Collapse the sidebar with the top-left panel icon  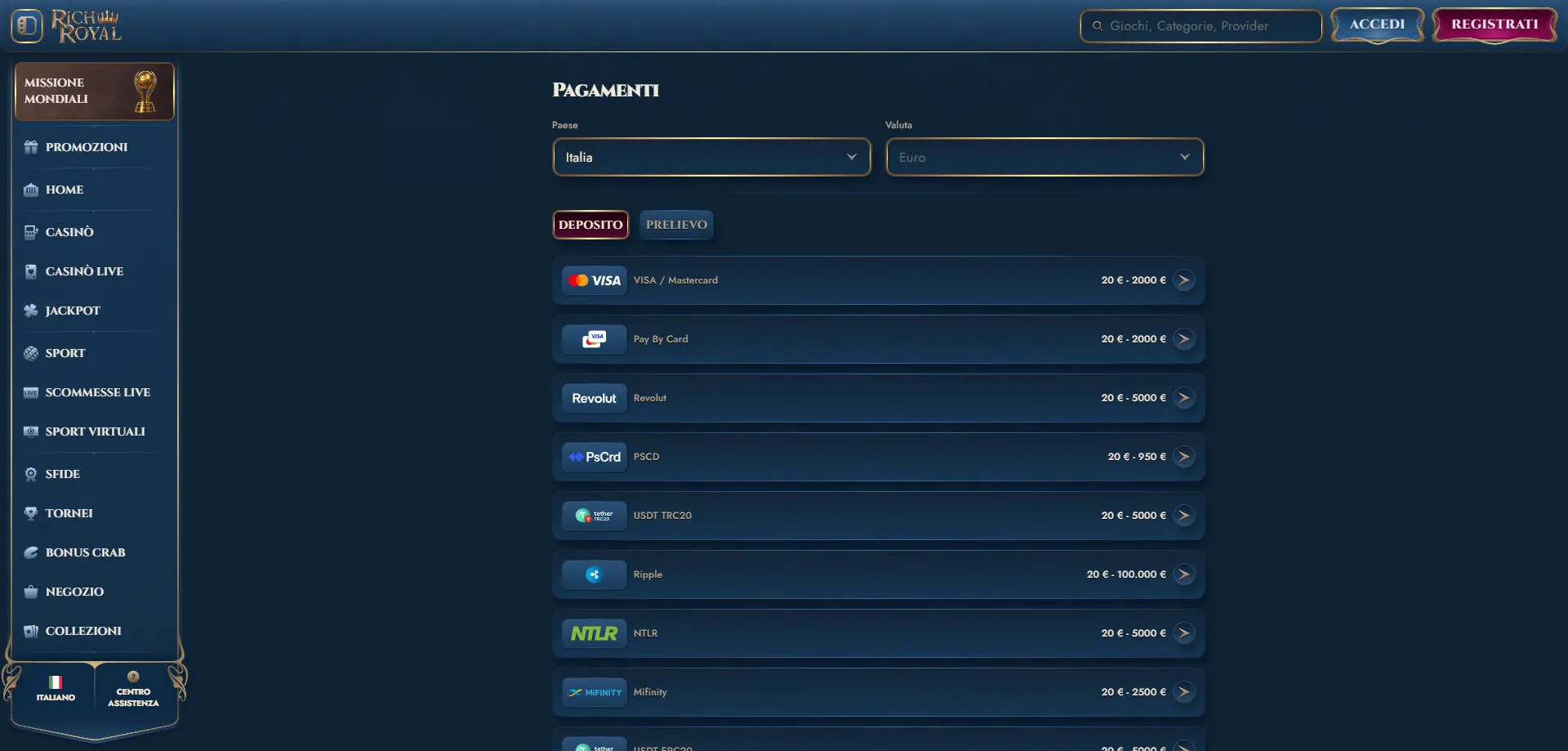(27, 26)
